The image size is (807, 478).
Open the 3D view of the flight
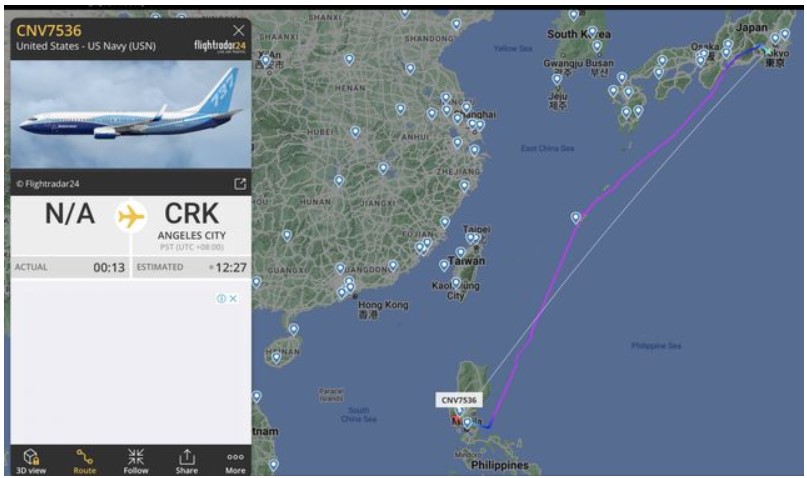[31, 461]
